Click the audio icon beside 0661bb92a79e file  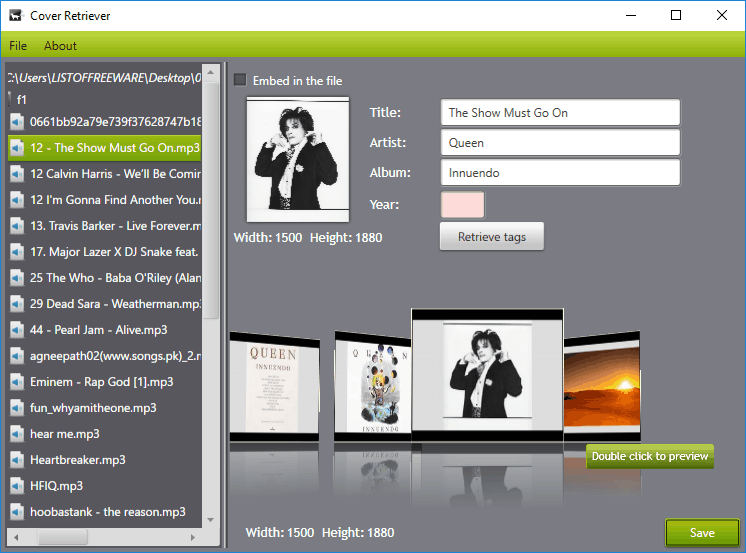tap(17, 122)
